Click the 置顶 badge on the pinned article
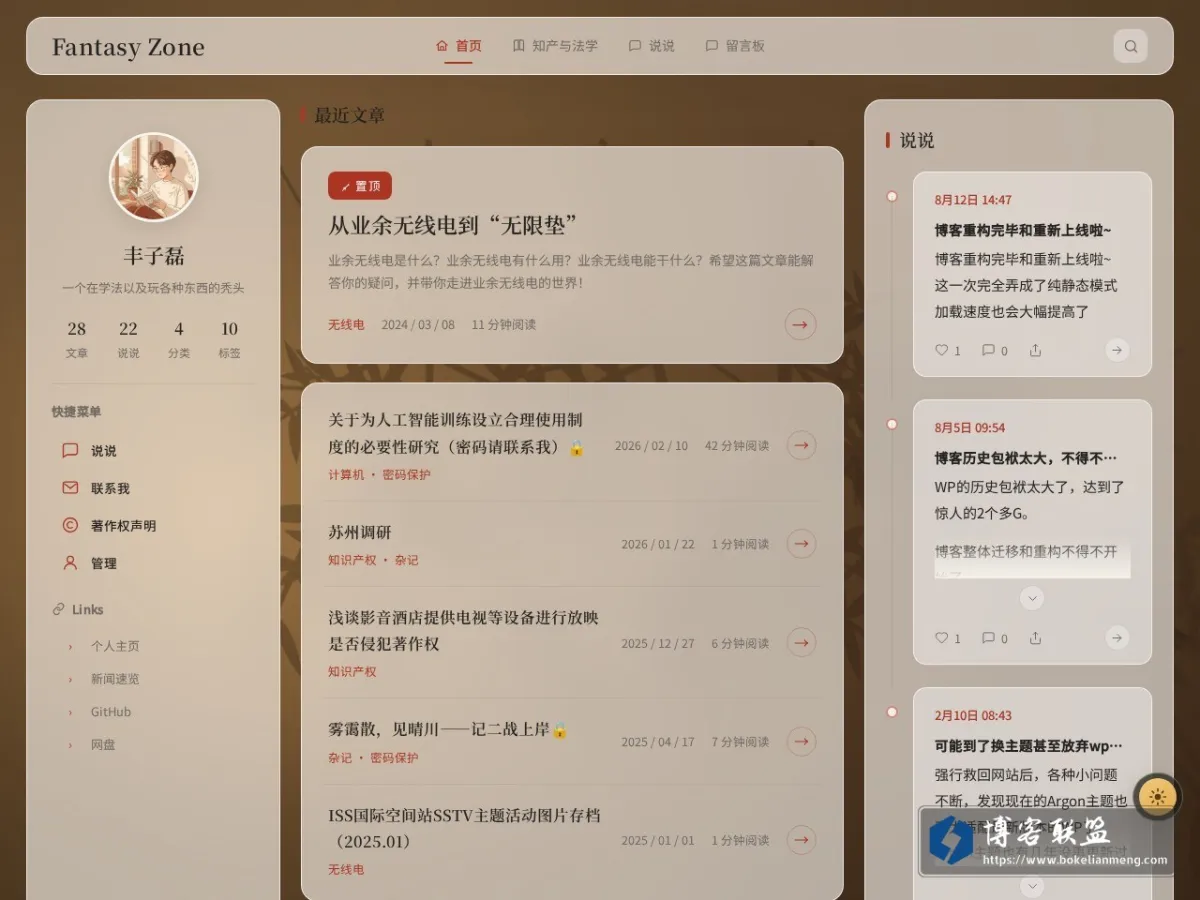 tap(360, 186)
